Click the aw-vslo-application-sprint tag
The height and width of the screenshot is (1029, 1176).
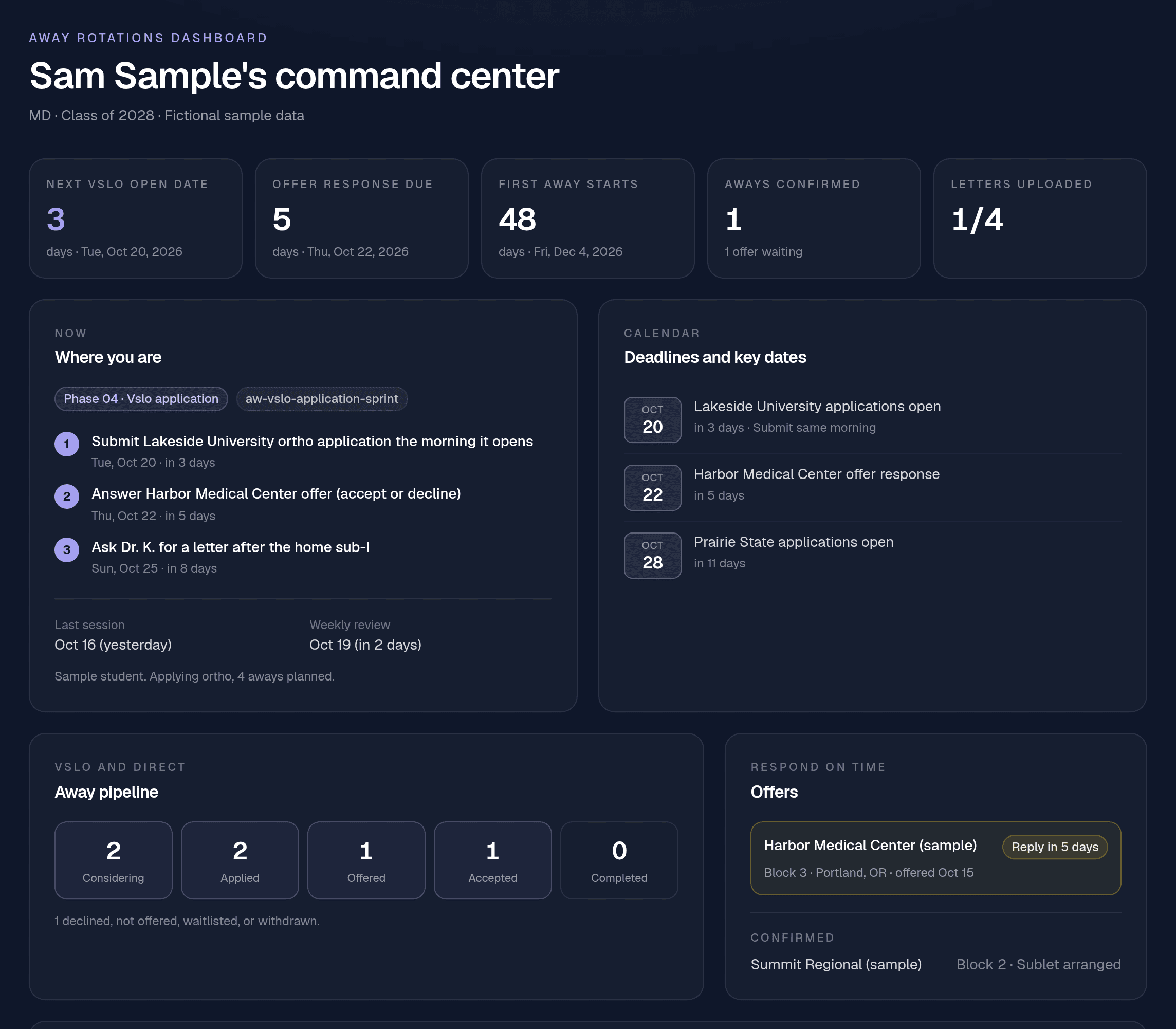(322, 398)
